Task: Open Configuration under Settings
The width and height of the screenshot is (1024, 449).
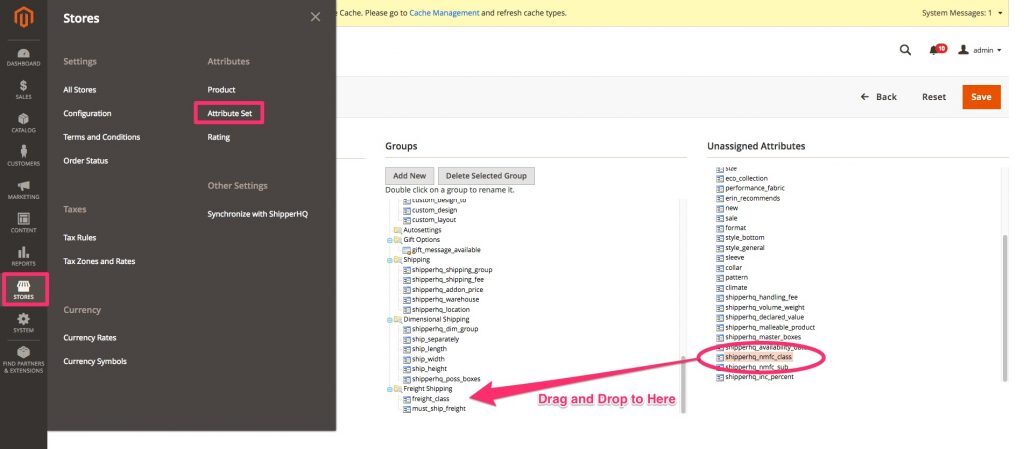Action: tap(87, 113)
